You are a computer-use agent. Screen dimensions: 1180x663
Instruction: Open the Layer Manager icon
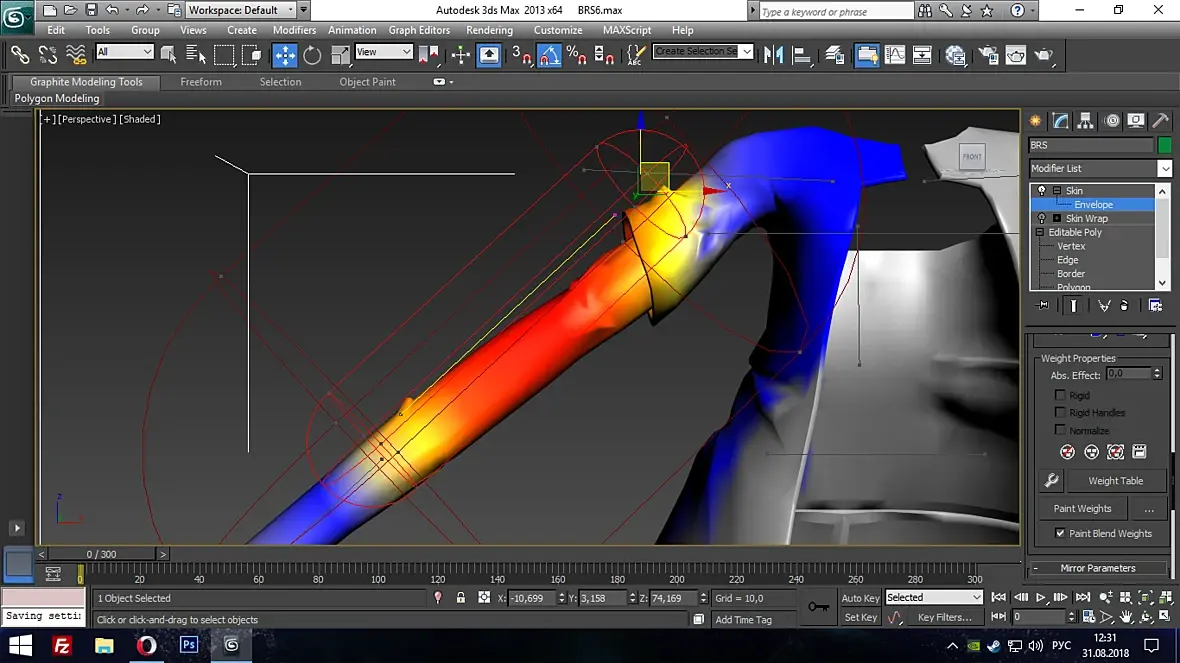(x=834, y=55)
